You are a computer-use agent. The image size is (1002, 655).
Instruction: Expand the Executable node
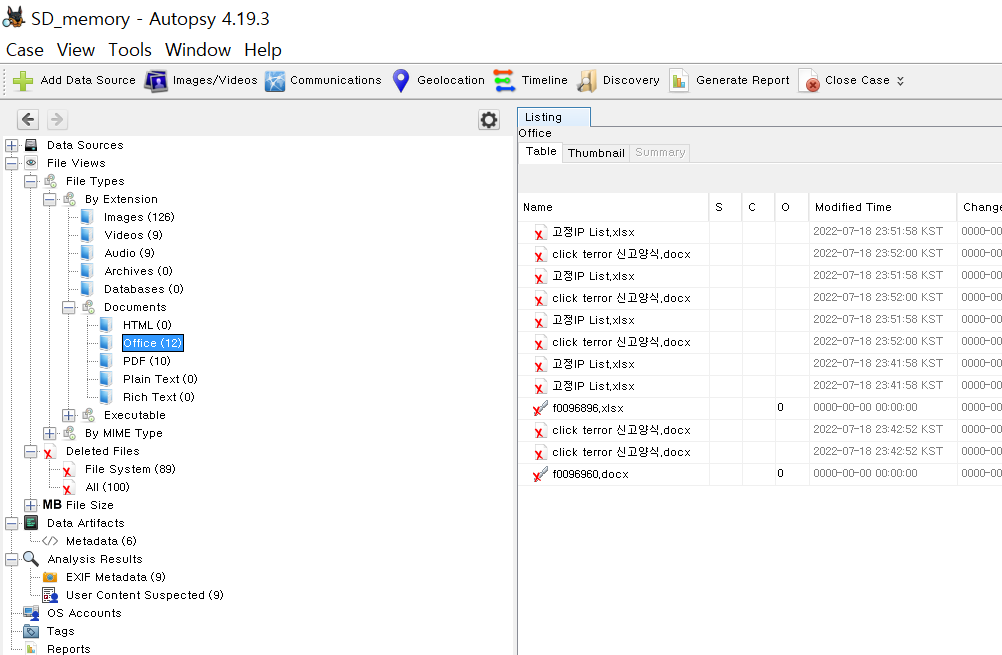(x=69, y=415)
